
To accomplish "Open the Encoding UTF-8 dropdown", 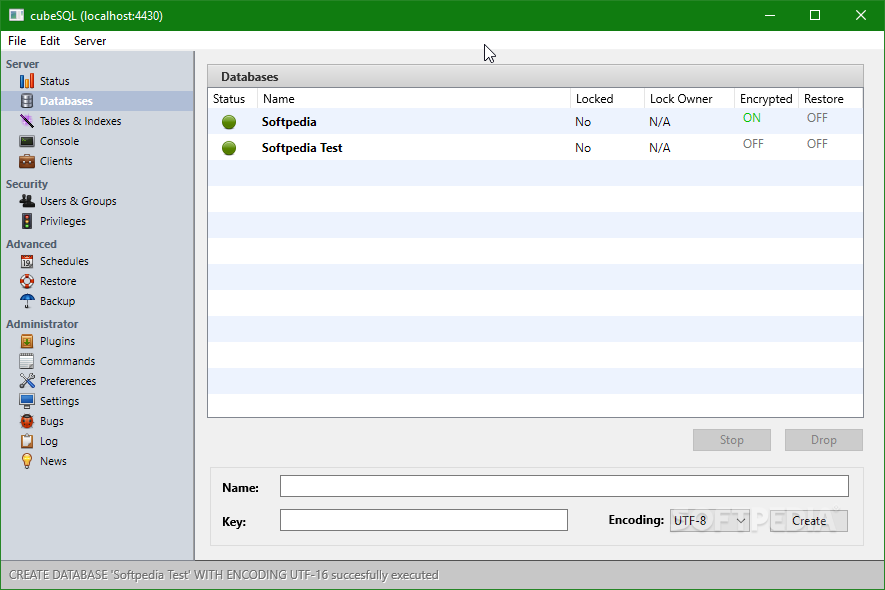I will [x=709, y=521].
